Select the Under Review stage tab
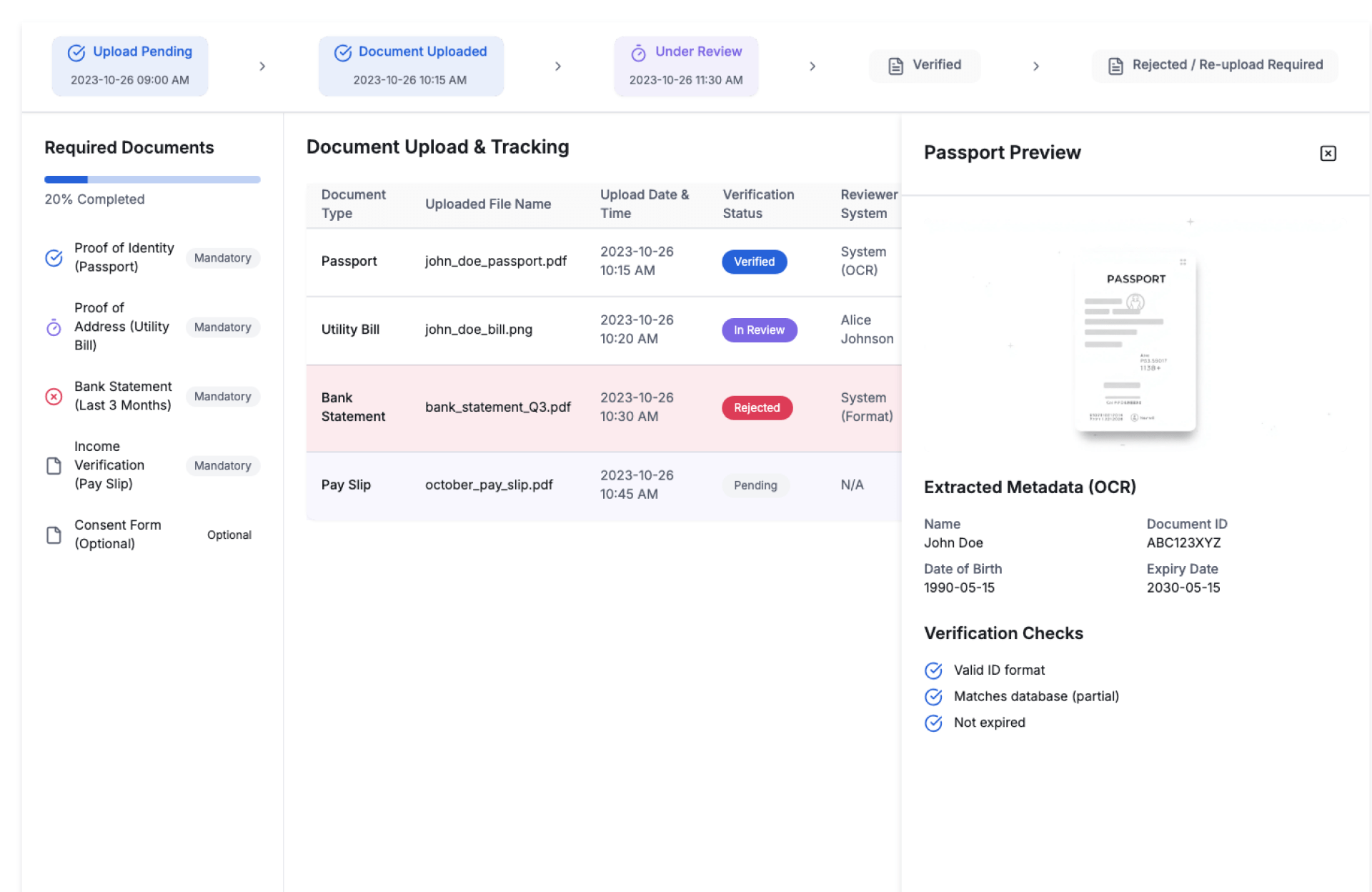 [686, 66]
